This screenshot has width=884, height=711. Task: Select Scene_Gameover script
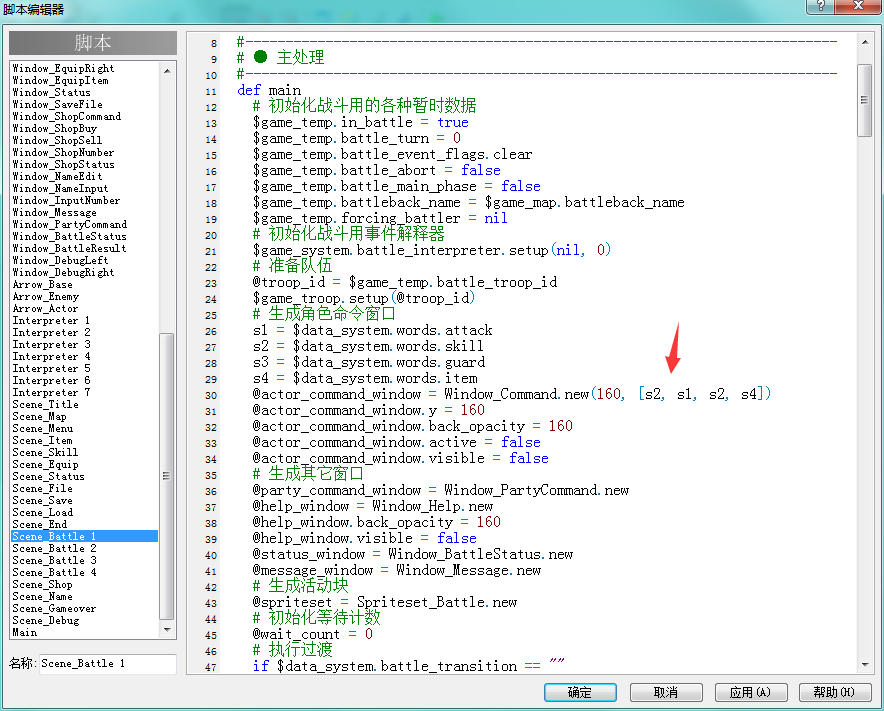click(x=54, y=608)
